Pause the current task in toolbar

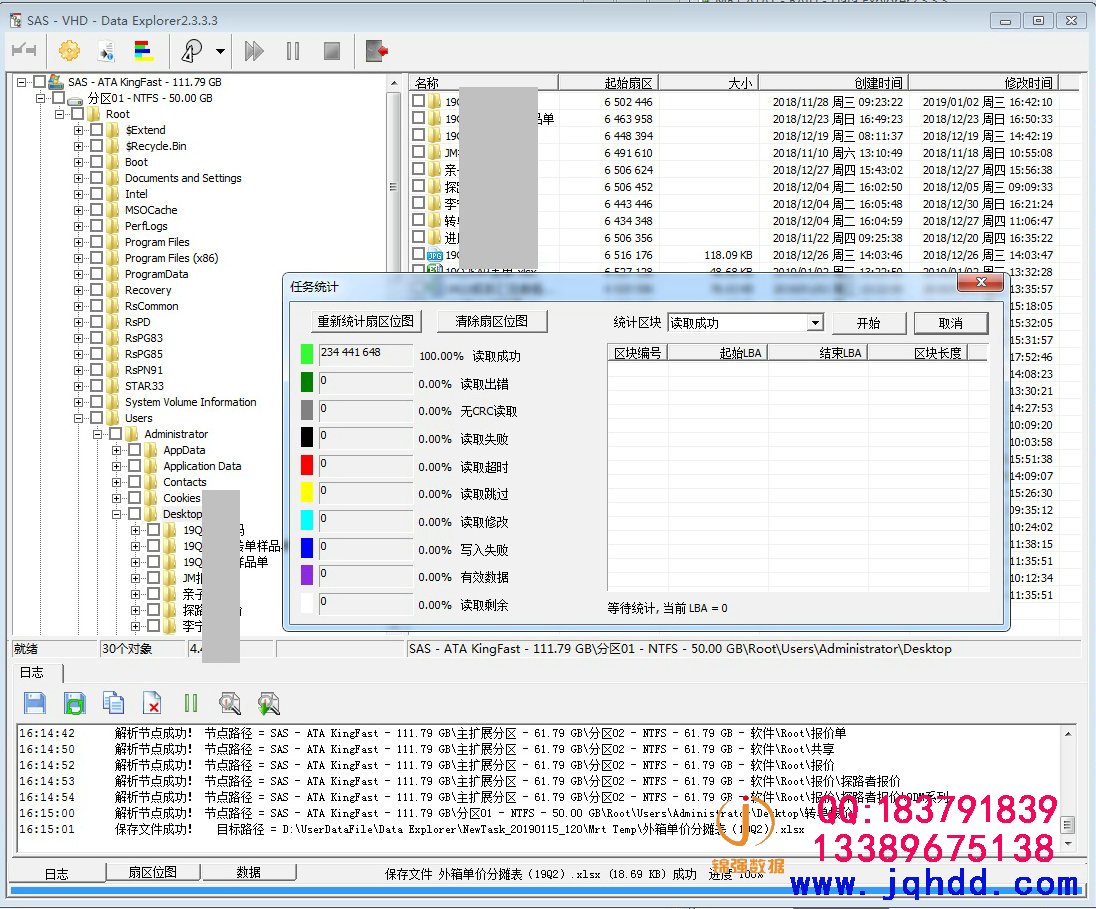293,50
